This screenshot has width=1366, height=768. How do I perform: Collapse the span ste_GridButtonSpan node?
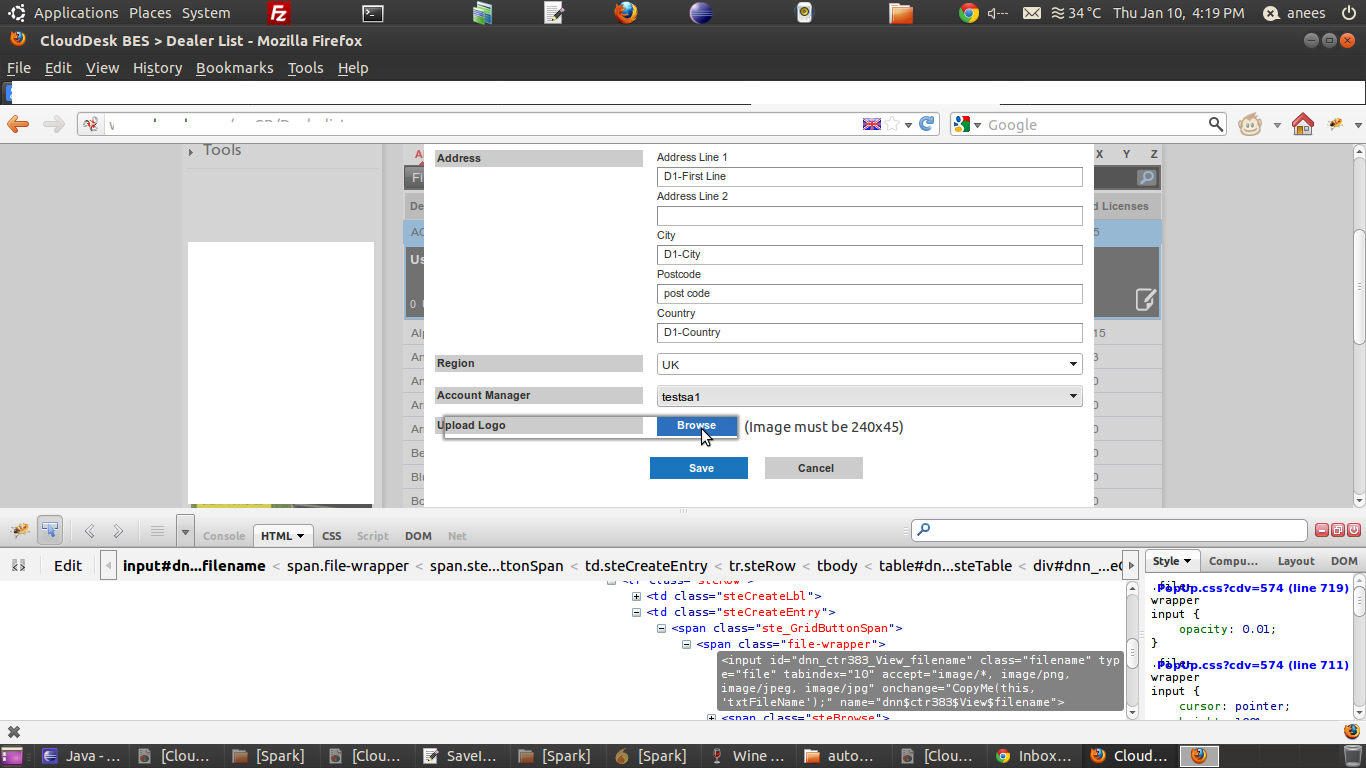662,628
